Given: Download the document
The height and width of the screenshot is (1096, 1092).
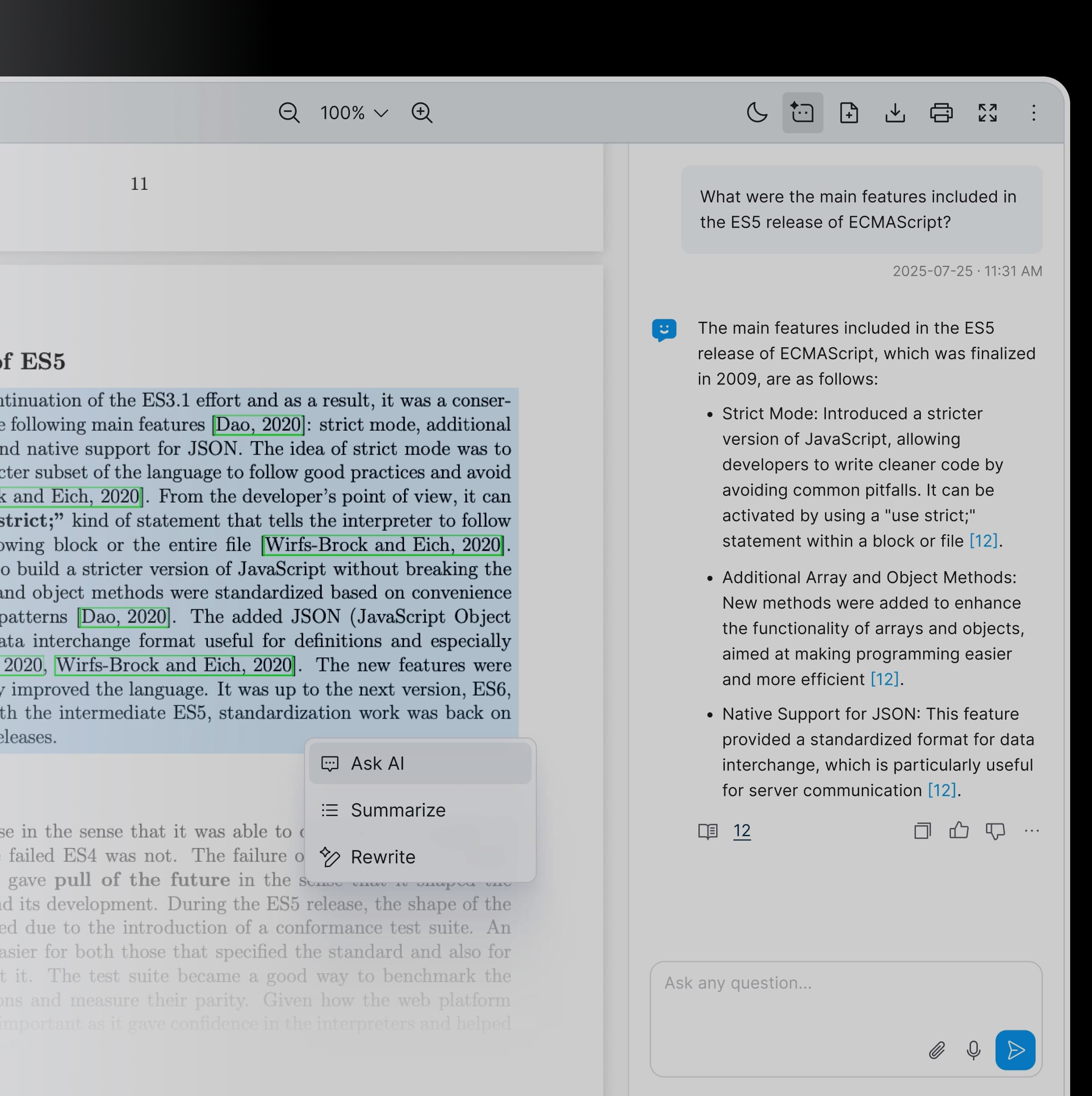Looking at the screenshot, I should click(x=895, y=113).
